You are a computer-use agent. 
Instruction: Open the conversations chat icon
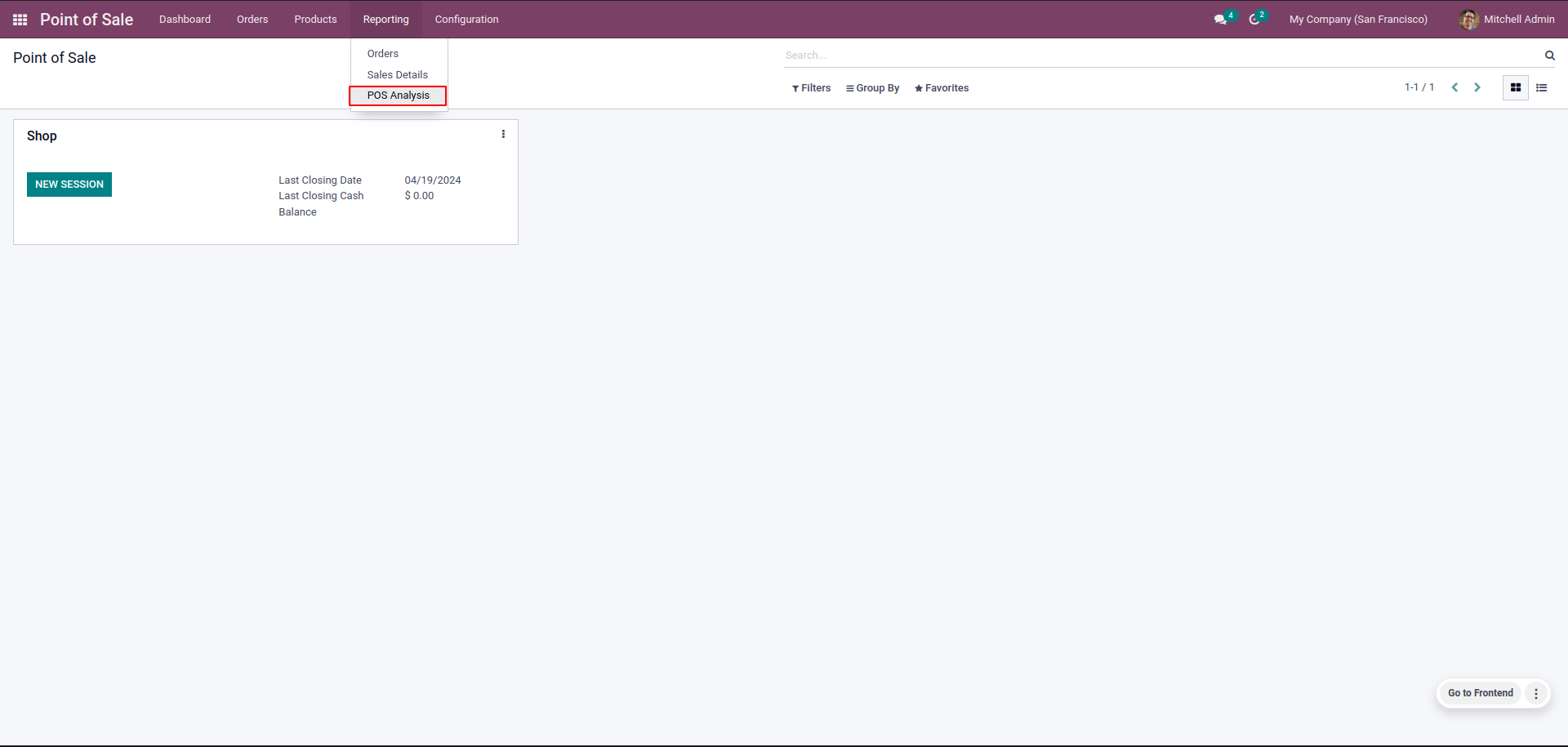1221,20
